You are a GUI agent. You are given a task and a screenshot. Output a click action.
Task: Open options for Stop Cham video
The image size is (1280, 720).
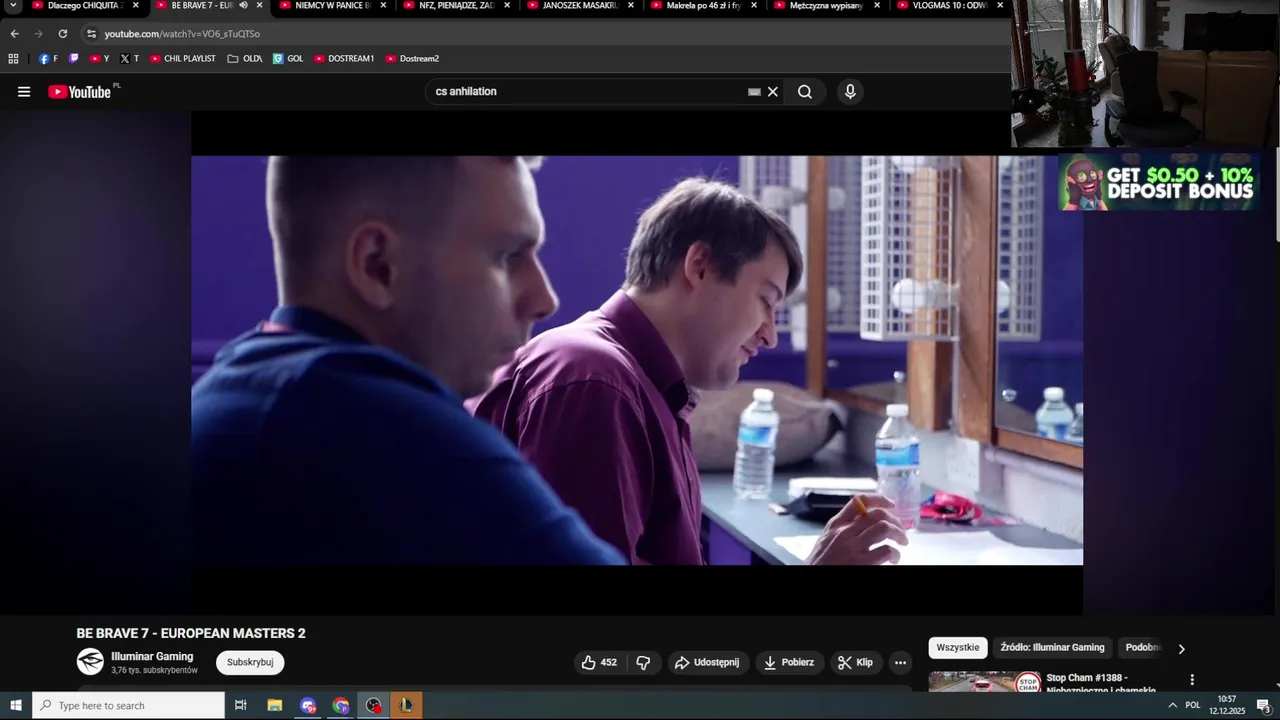pyautogui.click(x=1191, y=680)
